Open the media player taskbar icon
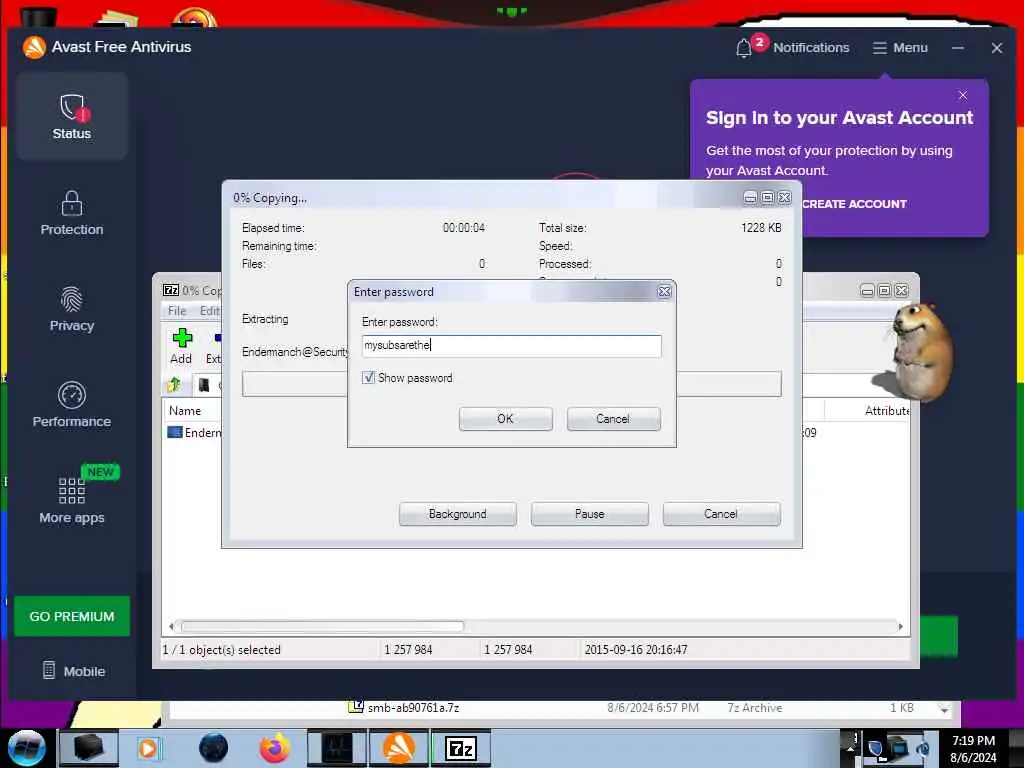 (x=150, y=748)
